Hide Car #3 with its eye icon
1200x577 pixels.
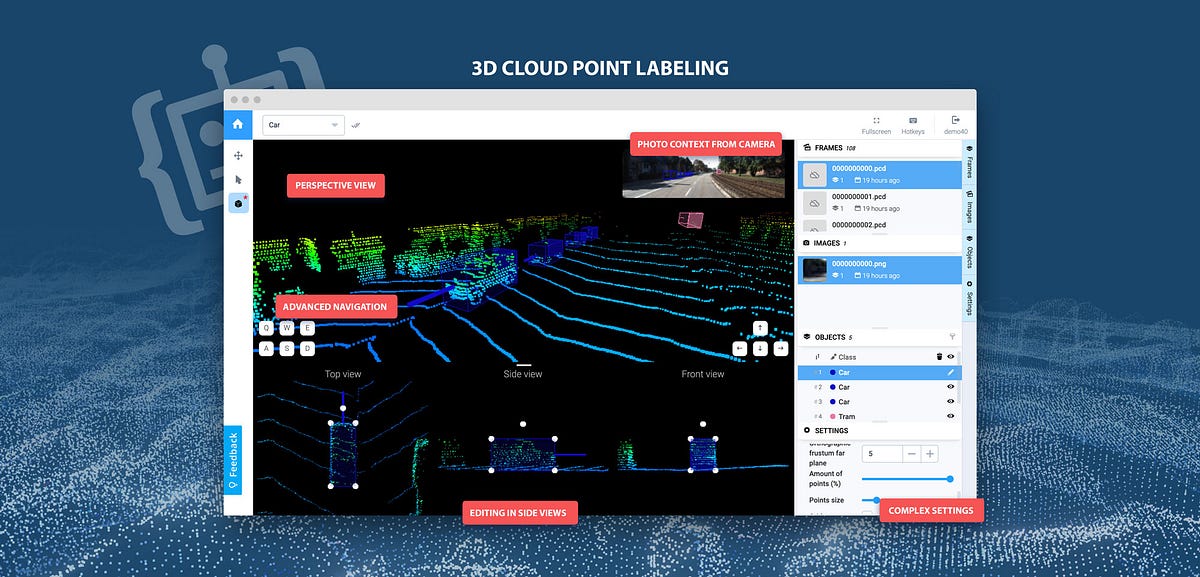[x=949, y=401]
